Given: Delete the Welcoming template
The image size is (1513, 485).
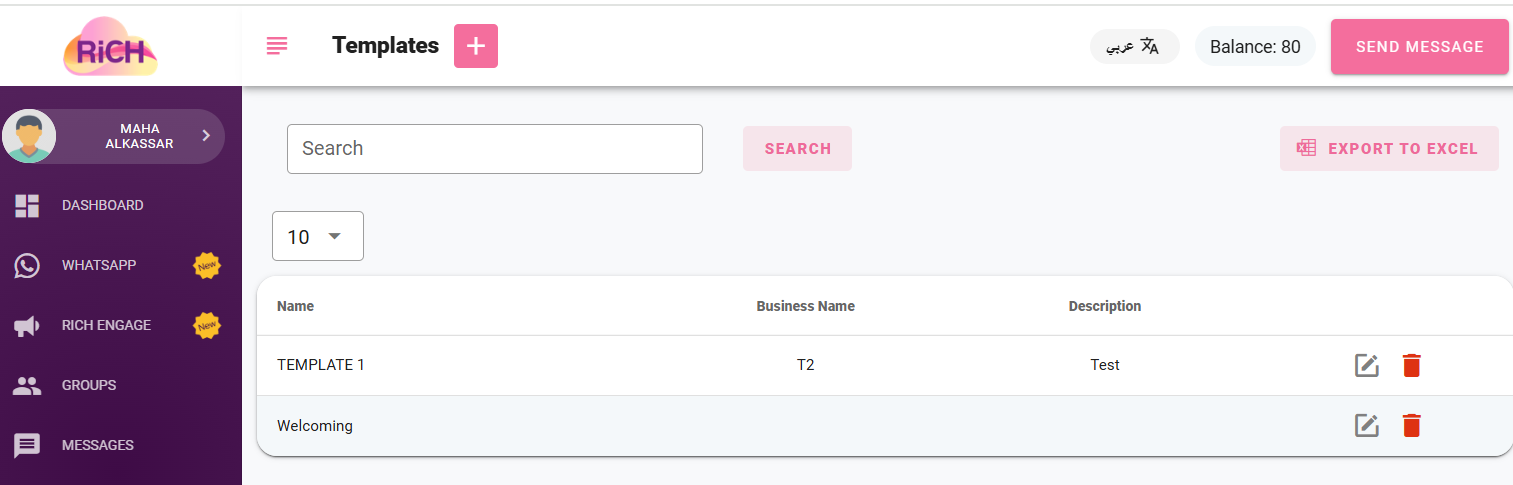Looking at the screenshot, I should click(x=1411, y=426).
